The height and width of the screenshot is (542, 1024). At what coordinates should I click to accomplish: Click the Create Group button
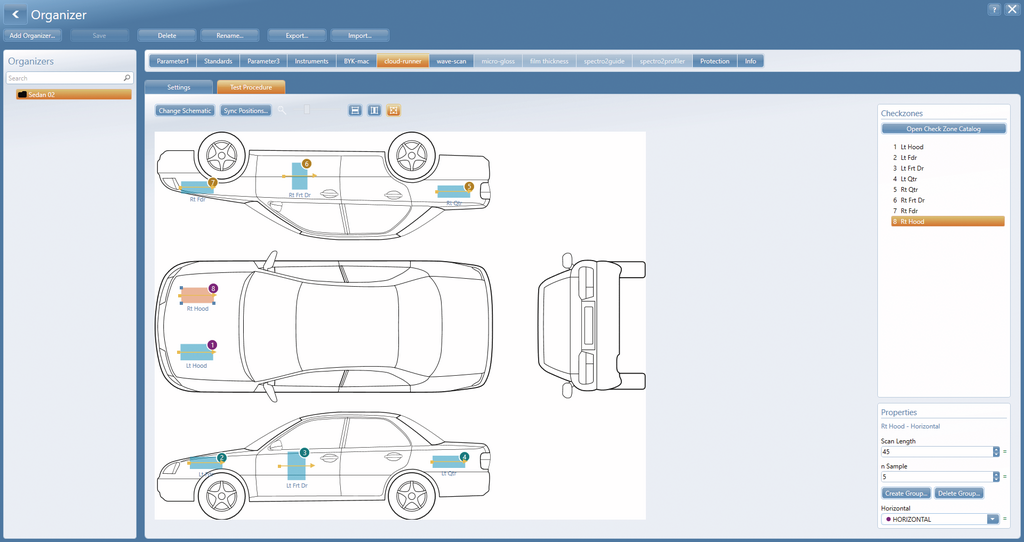tap(906, 493)
